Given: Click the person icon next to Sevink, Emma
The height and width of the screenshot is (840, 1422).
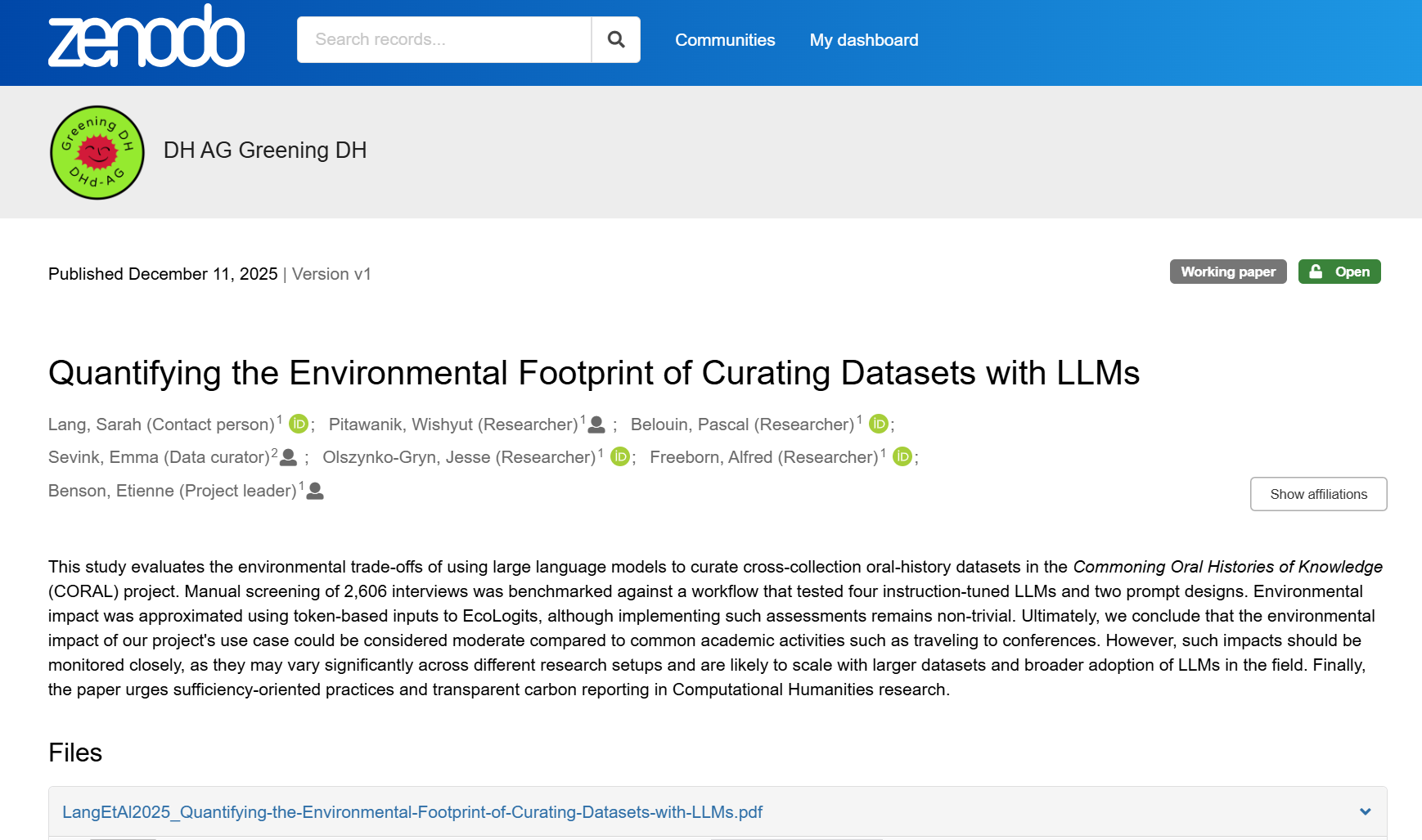Looking at the screenshot, I should tap(287, 457).
